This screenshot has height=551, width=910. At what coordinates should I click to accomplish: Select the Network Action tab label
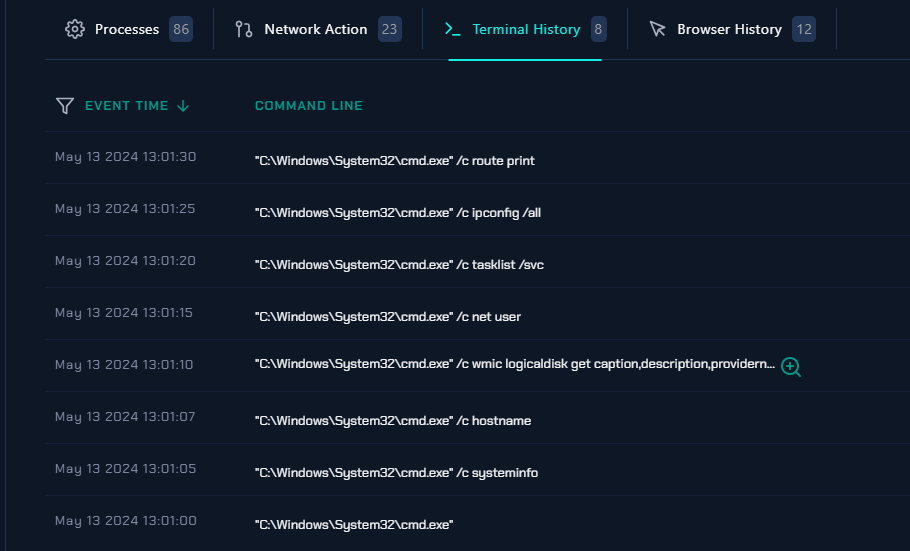pyautogui.click(x=315, y=29)
